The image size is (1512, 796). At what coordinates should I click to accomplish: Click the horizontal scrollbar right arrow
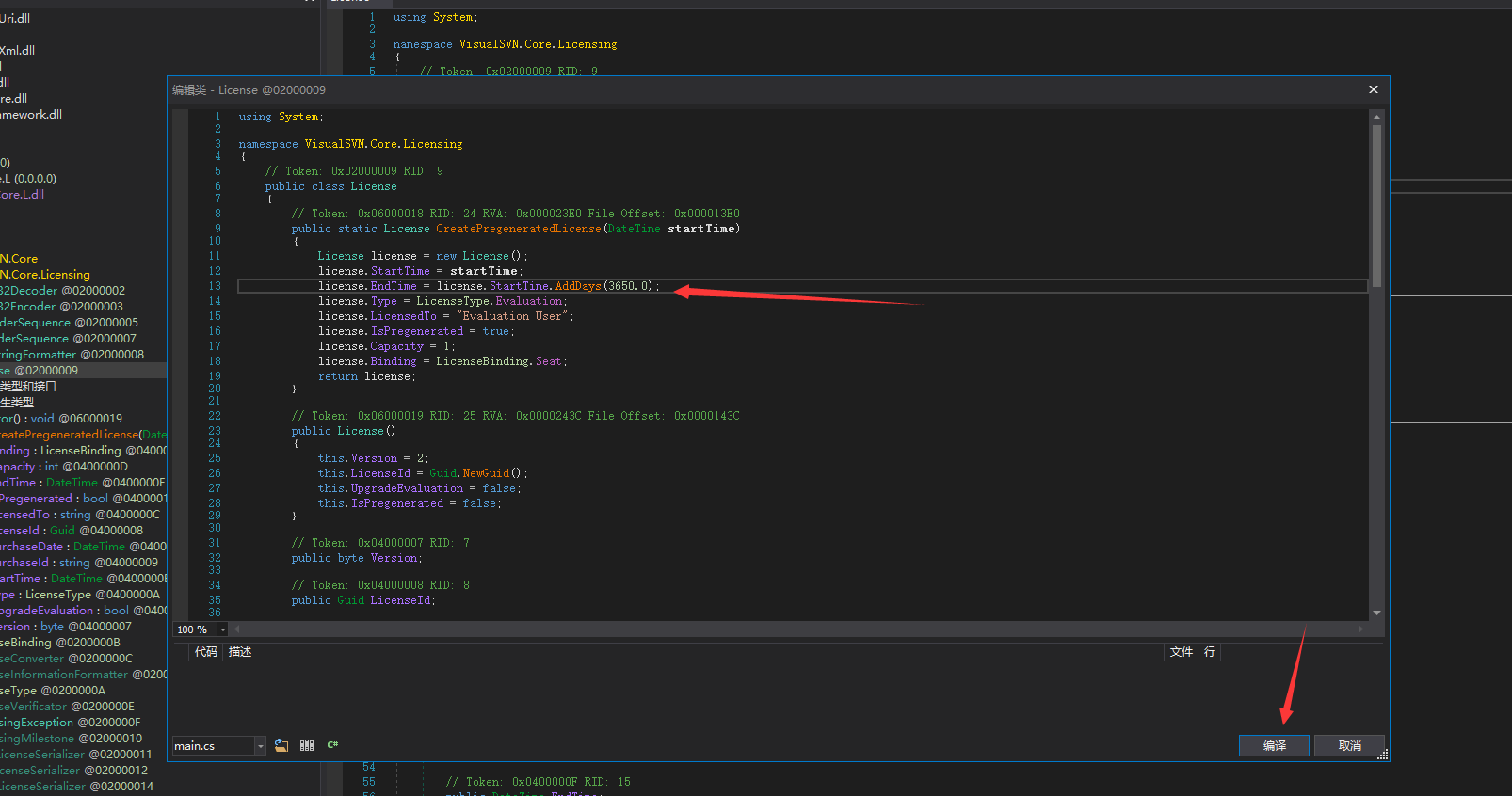pos(1360,629)
